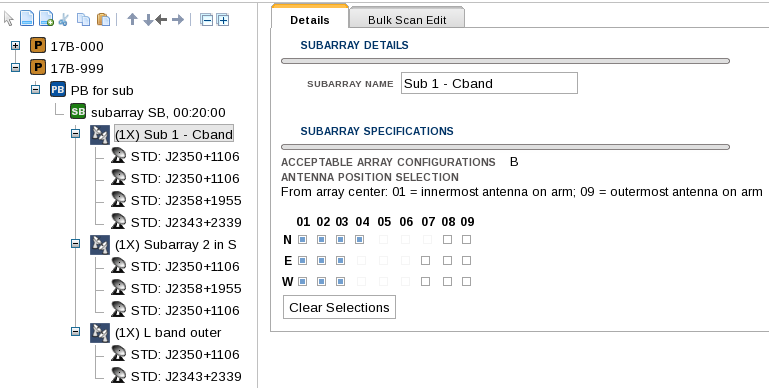Toggle the E01 antenna checkbox
Image resolution: width=769 pixels, height=388 pixels.
(303, 260)
